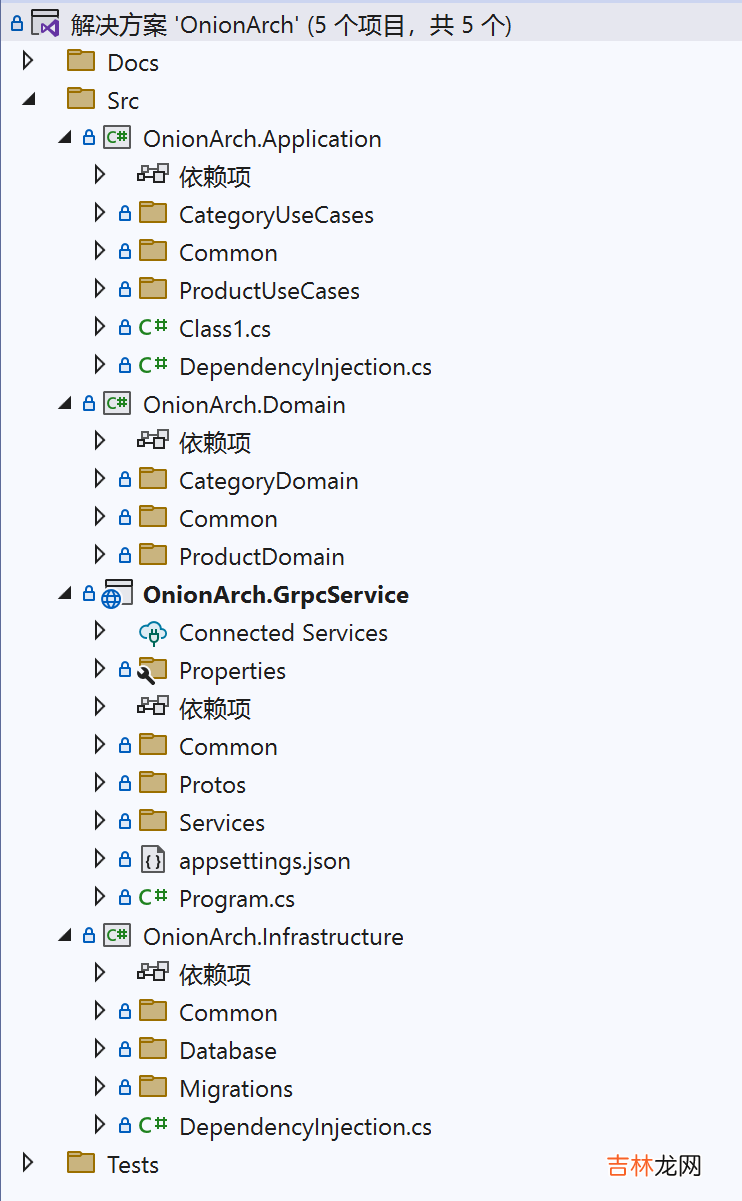Click the Visual Studio solution icon for OnionArch

coord(45,23)
